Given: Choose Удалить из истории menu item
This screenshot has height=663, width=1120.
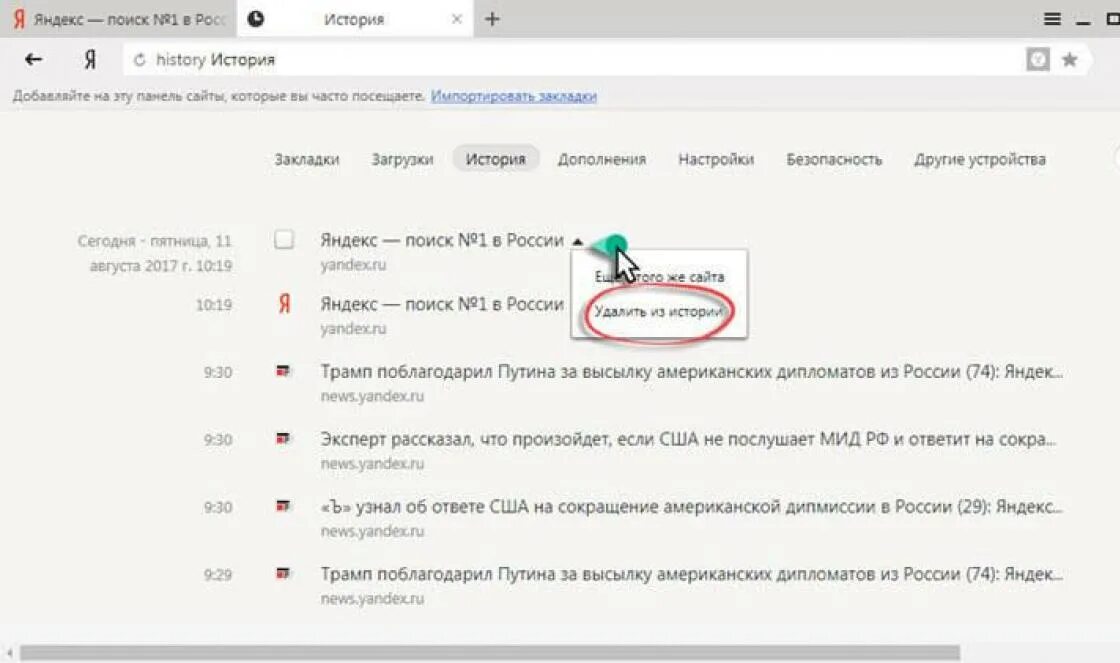Looking at the screenshot, I should [x=659, y=311].
